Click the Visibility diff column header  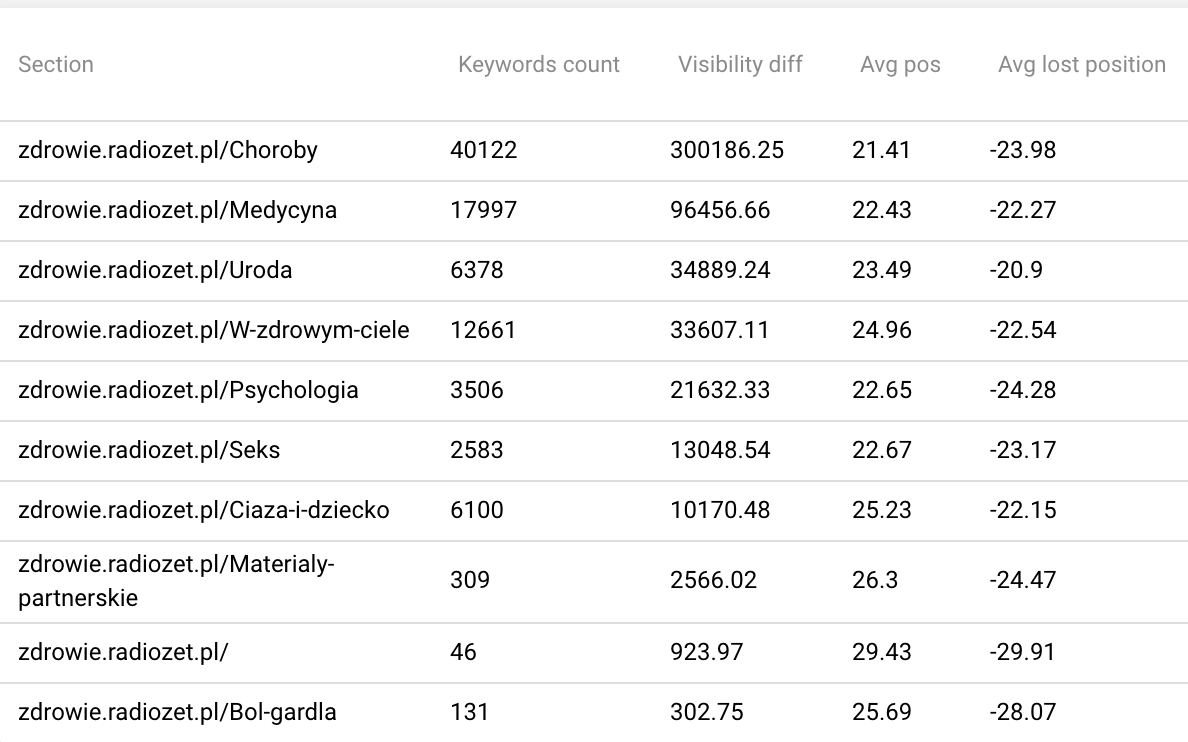[740, 64]
